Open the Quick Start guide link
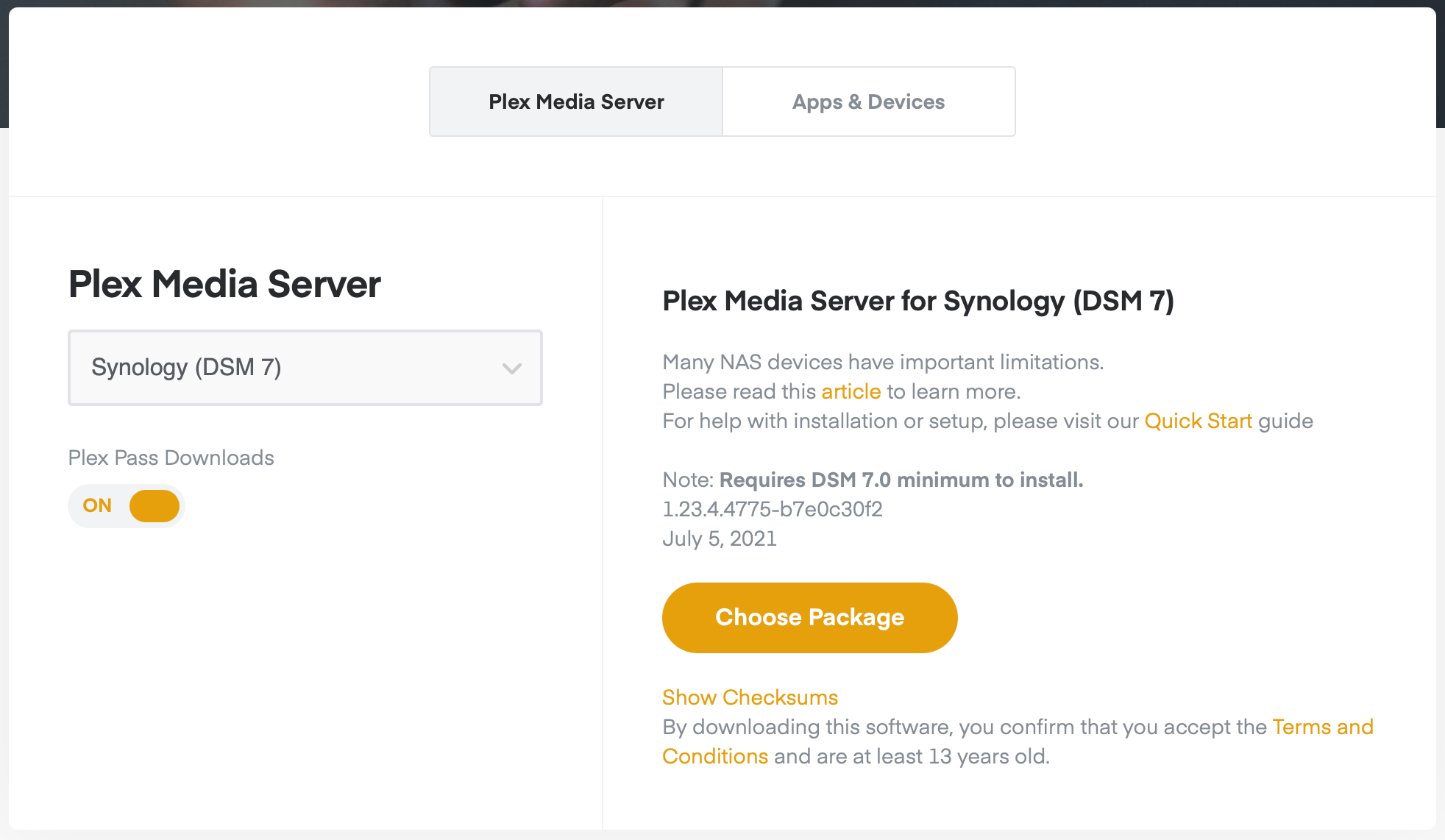 (1199, 421)
